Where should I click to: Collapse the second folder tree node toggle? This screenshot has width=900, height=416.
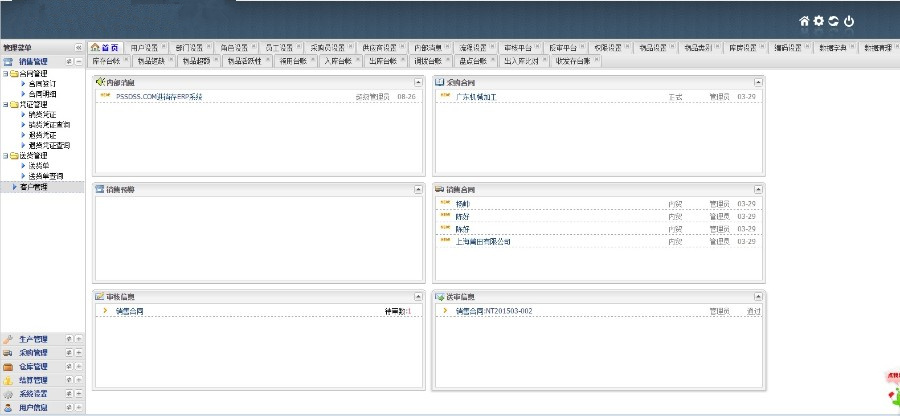(5, 104)
